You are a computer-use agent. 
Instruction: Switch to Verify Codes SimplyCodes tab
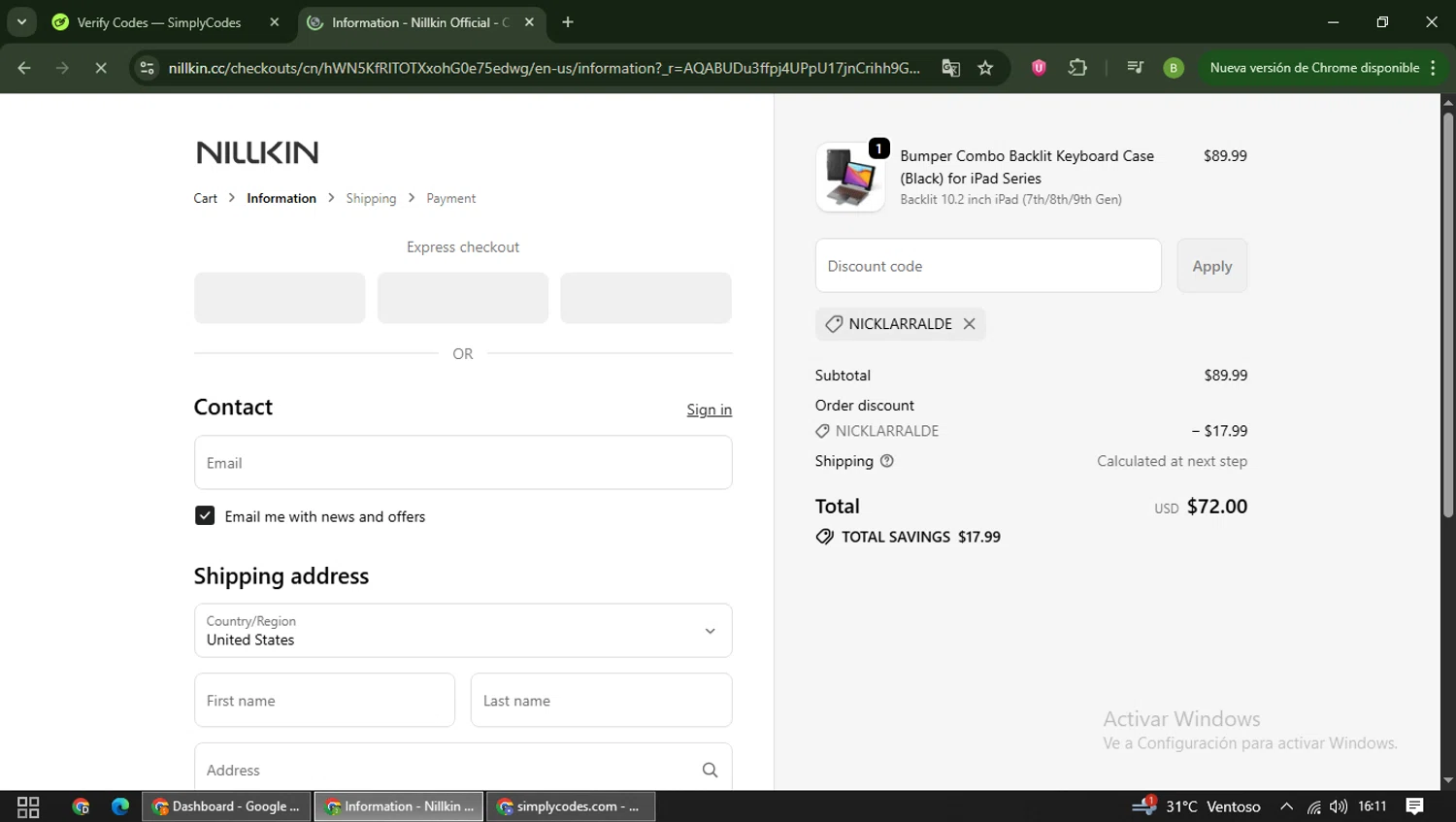158,22
